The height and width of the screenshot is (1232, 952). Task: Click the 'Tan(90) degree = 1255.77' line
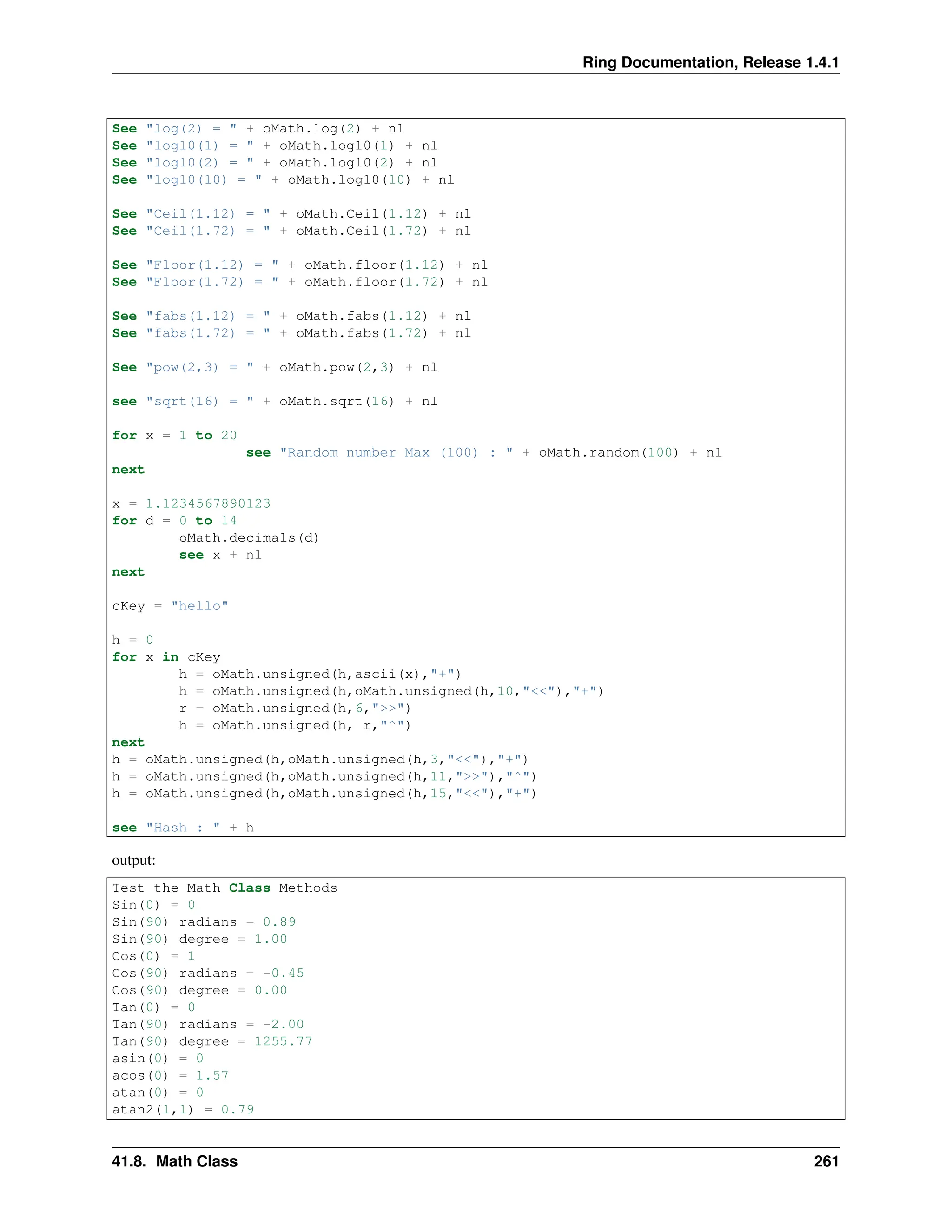coord(212,1041)
